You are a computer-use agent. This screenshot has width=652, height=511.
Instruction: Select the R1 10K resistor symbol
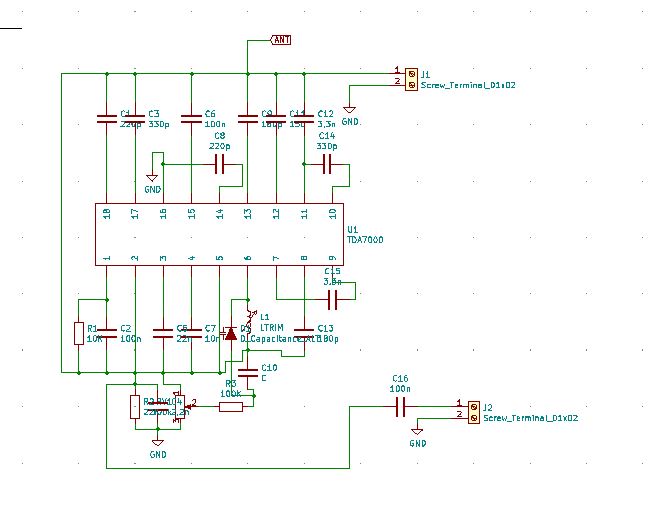coord(78,334)
